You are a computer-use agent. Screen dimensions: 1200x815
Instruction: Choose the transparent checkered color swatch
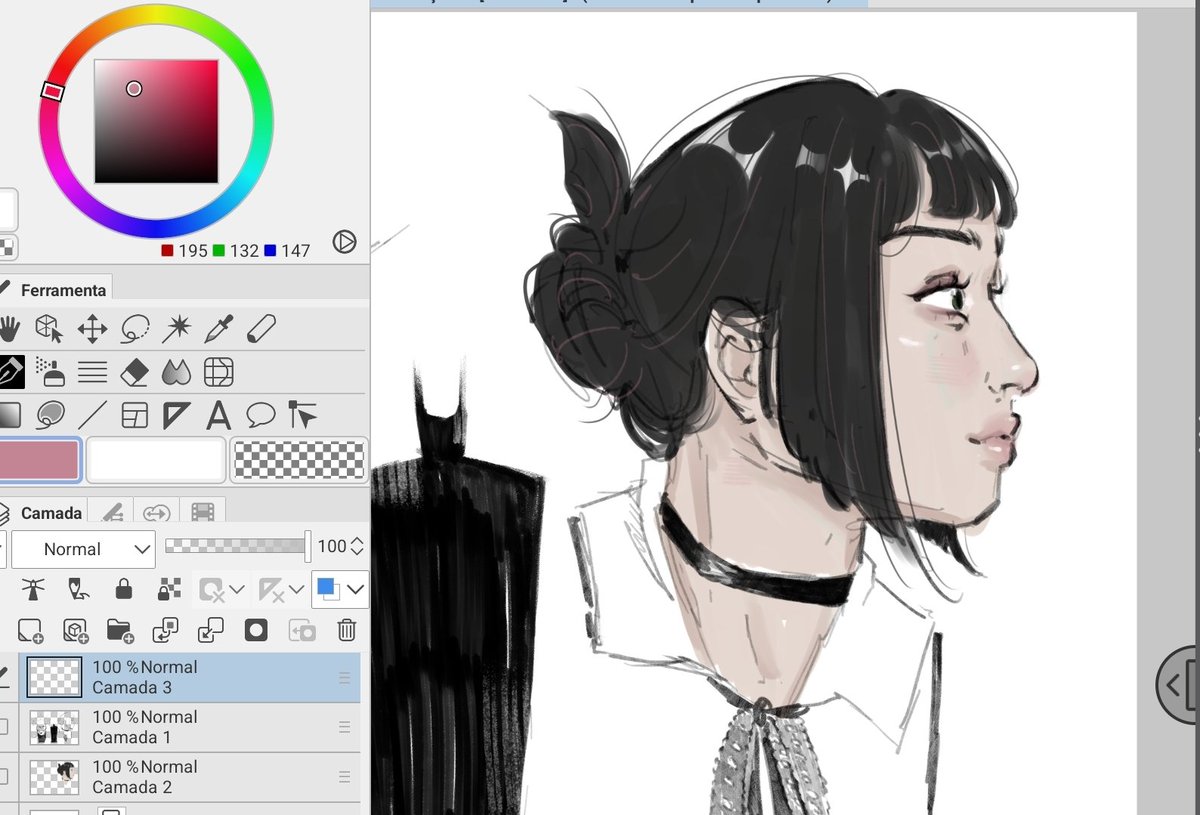(299, 460)
